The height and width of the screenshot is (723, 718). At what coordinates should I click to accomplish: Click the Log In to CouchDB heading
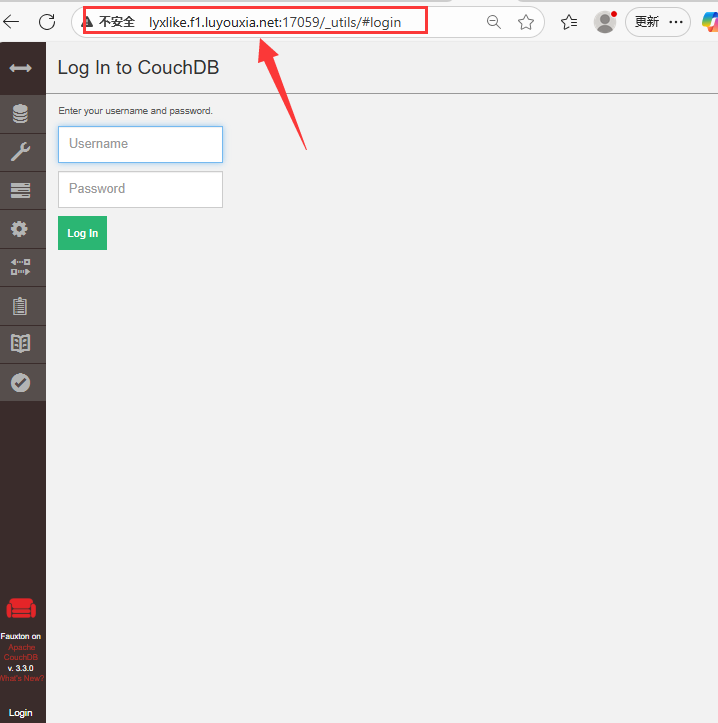138,68
